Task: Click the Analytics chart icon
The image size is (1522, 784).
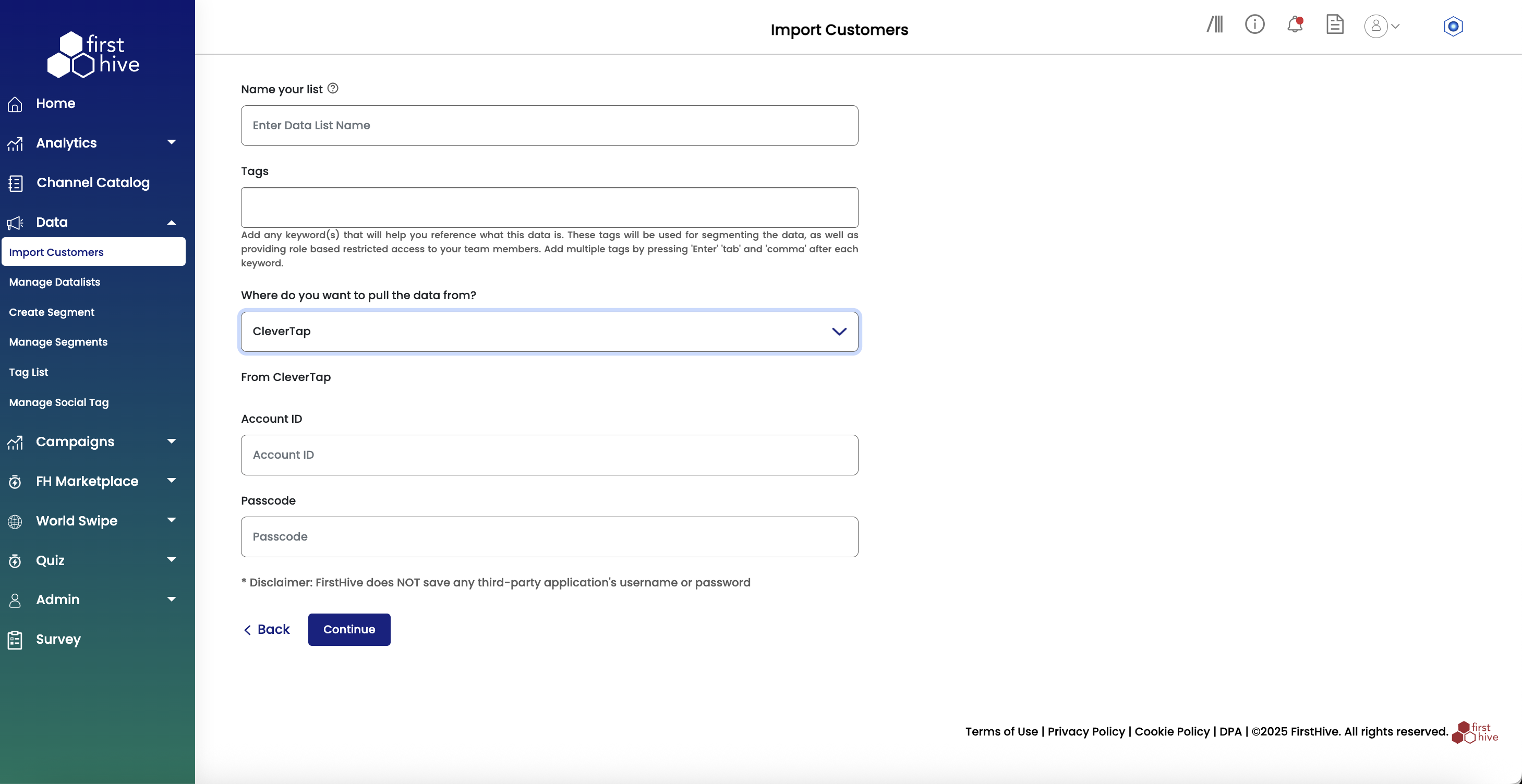Action: pos(15,143)
